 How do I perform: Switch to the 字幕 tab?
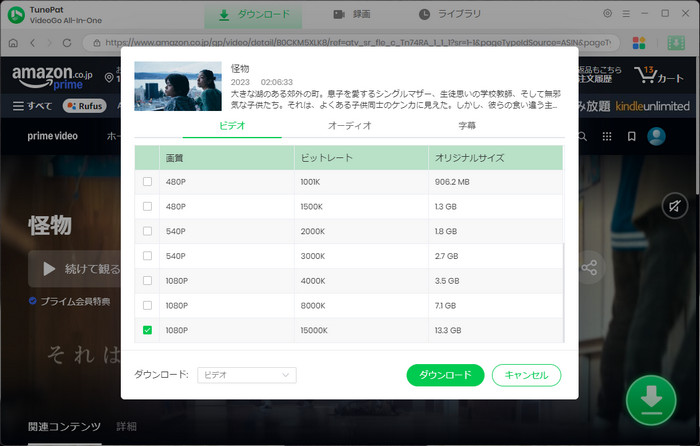(x=467, y=126)
